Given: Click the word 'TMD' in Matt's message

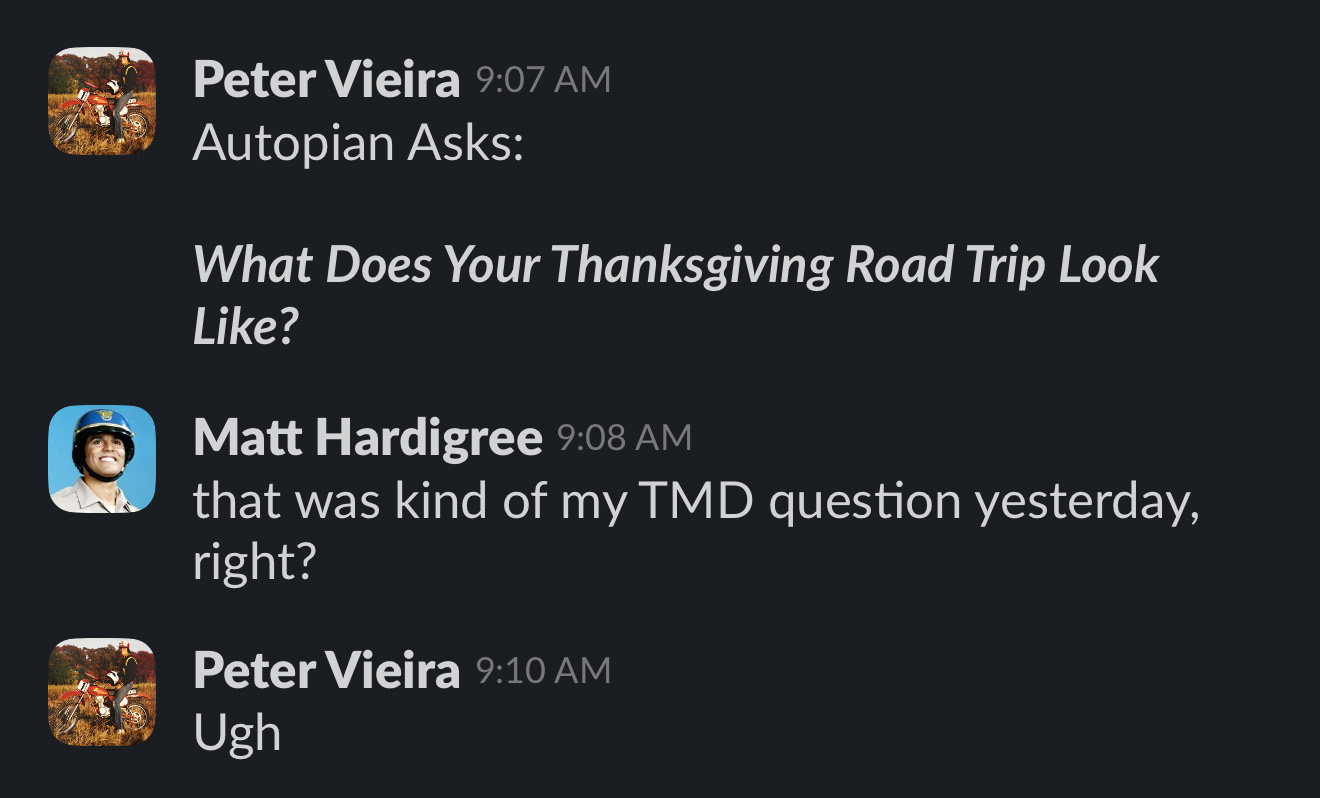Looking at the screenshot, I should (x=696, y=501).
